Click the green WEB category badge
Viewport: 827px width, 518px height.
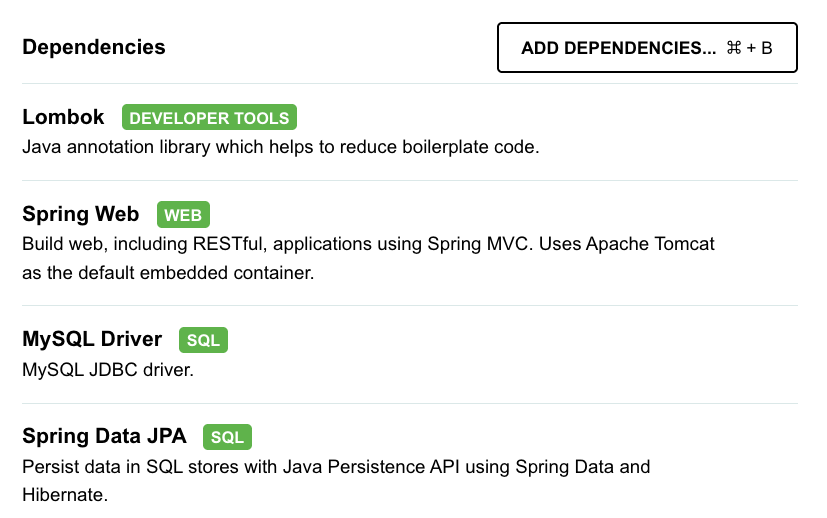[x=183, y=215]
